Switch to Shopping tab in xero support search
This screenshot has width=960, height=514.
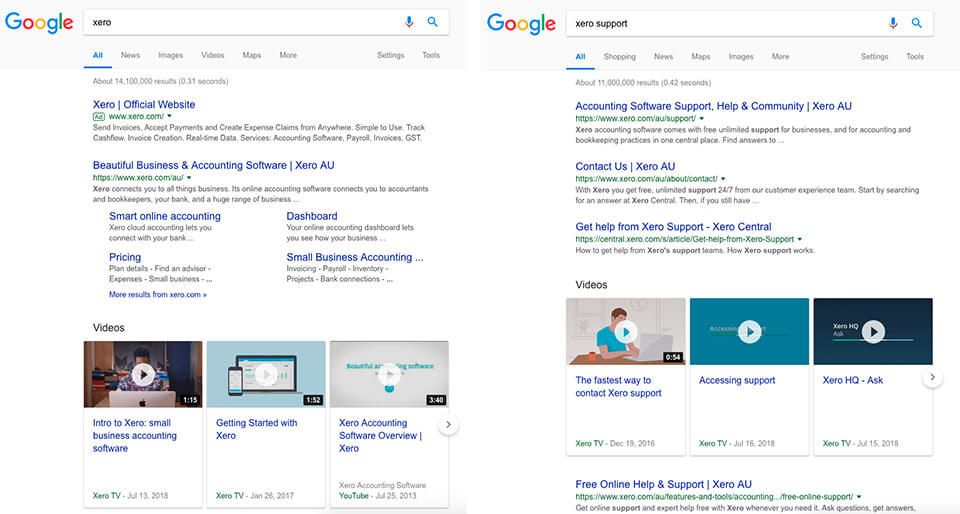point(620,56)
